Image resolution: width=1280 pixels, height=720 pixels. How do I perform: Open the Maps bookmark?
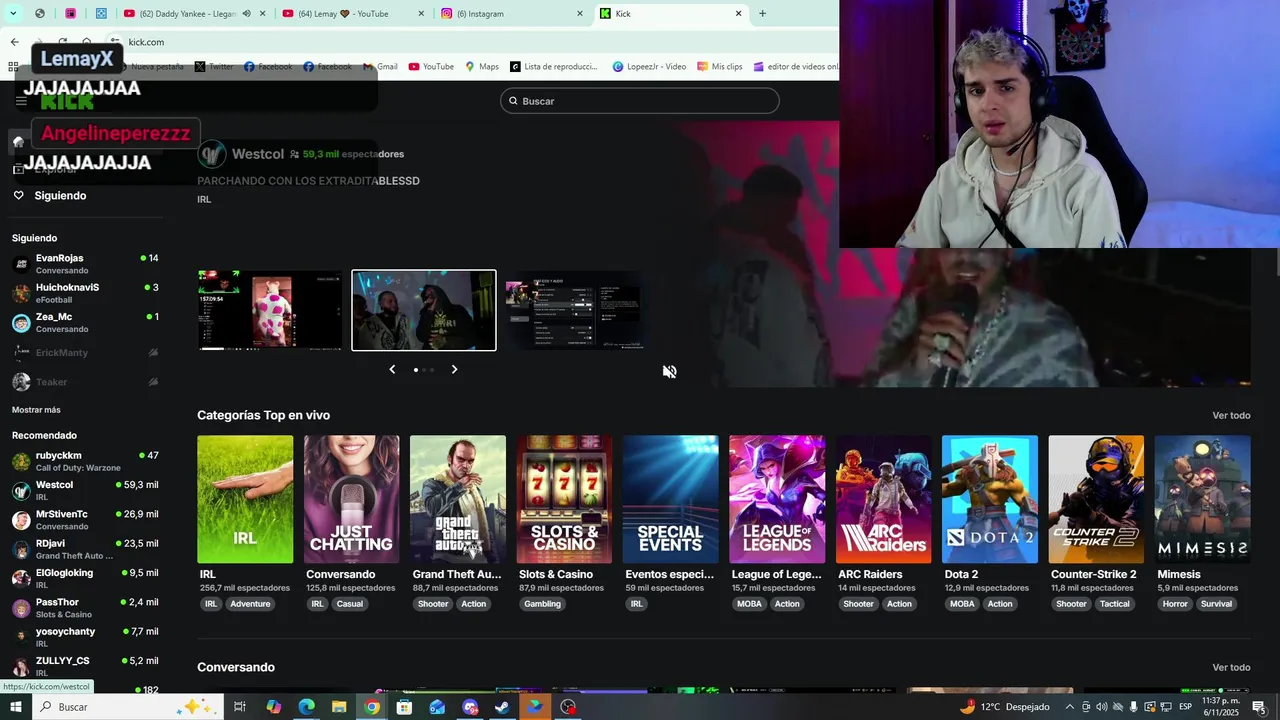(482, 67)
